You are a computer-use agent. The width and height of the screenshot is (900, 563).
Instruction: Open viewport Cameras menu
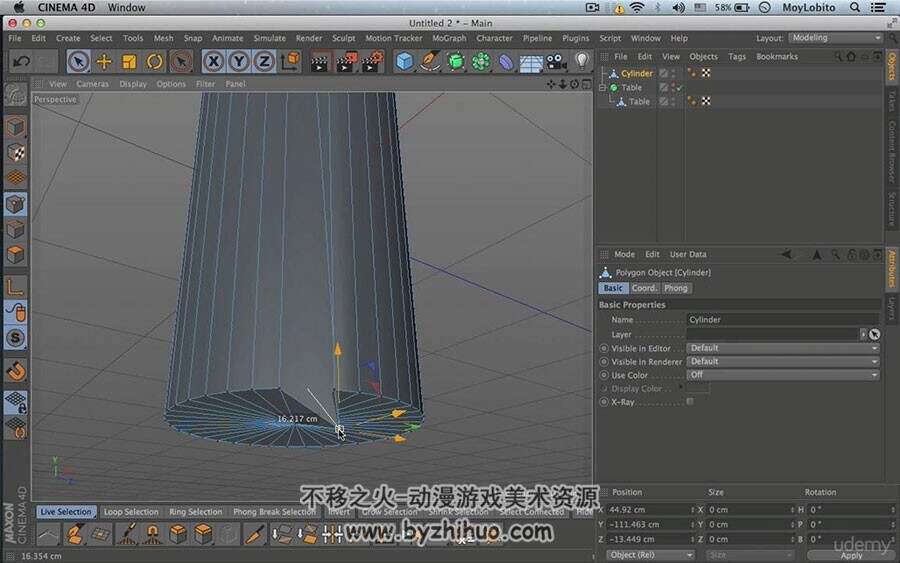(x=92, y=84)
